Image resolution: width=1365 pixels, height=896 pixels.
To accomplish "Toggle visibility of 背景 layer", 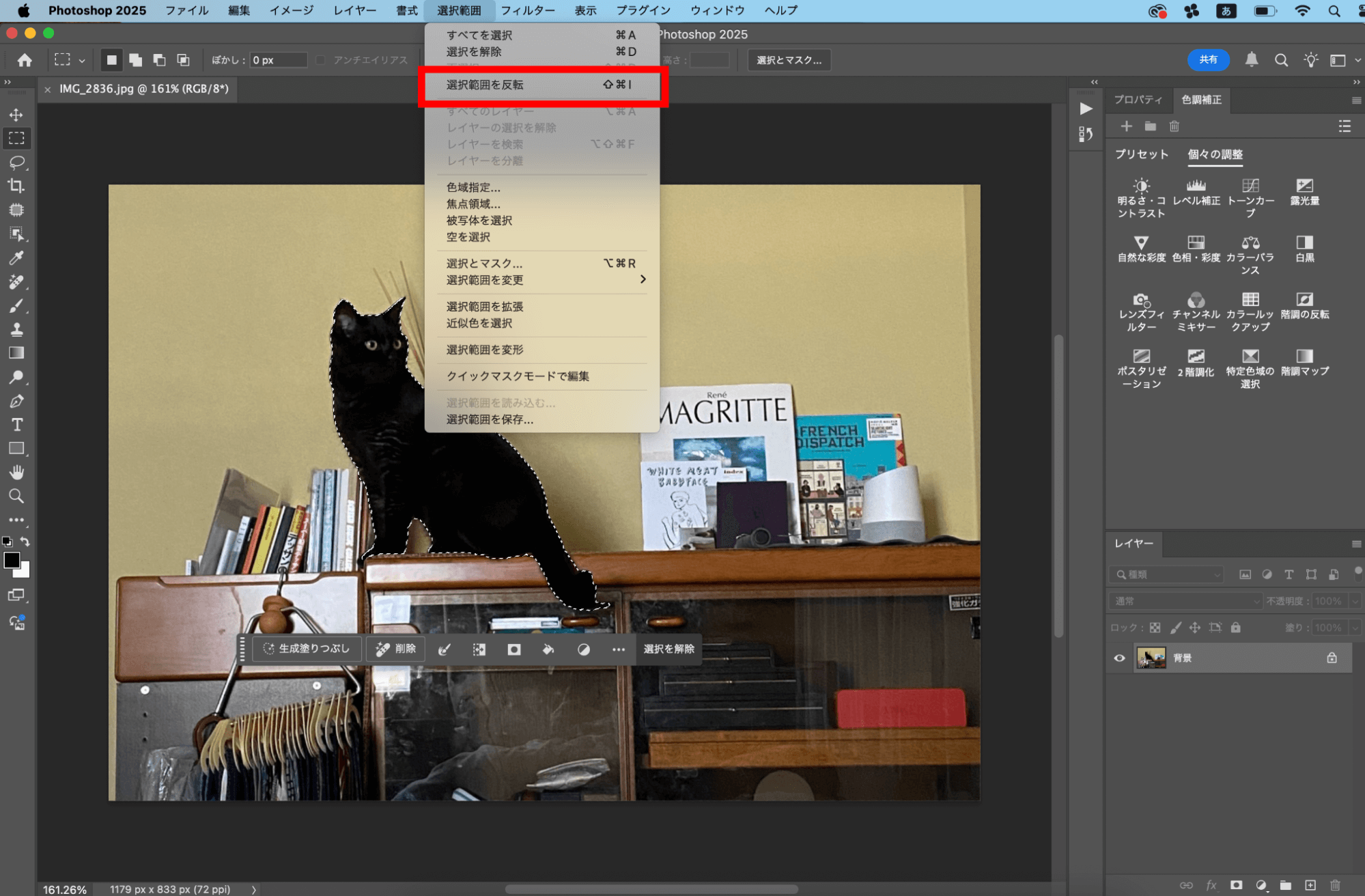I will point(1119,658).
